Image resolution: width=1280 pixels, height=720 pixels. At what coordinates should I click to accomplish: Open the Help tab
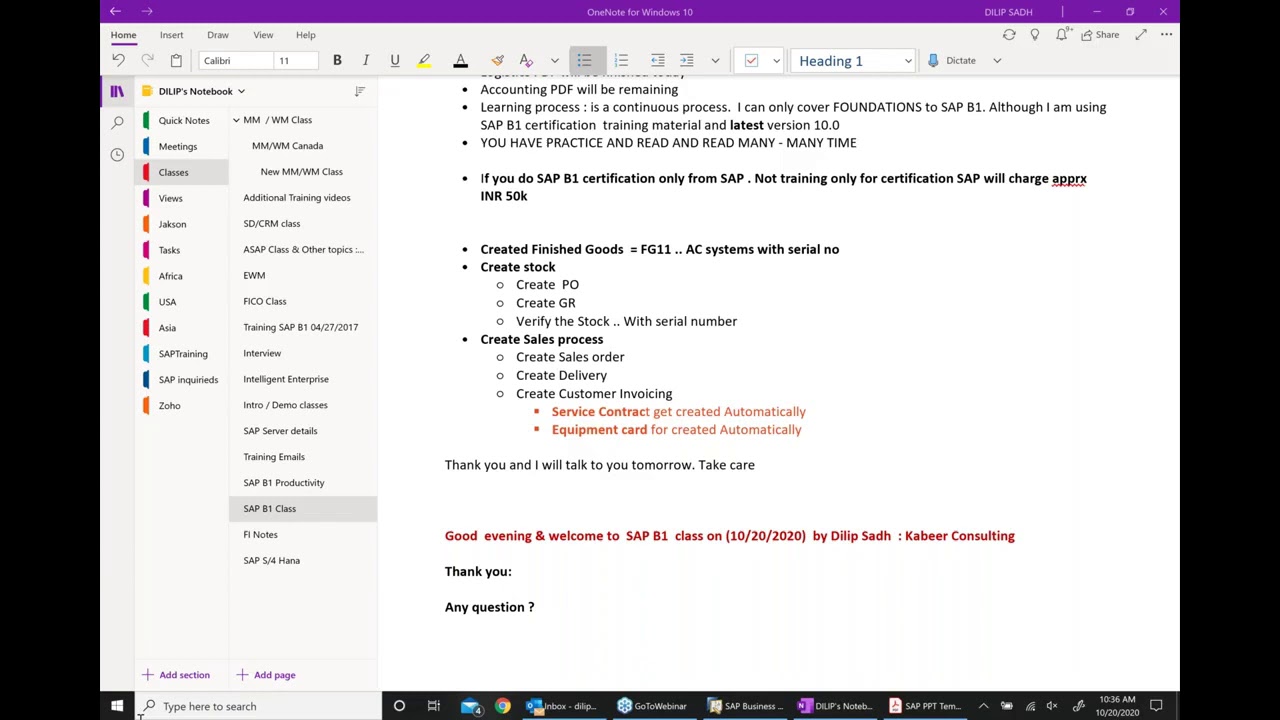pyautogui.click(x=305, y=35)
